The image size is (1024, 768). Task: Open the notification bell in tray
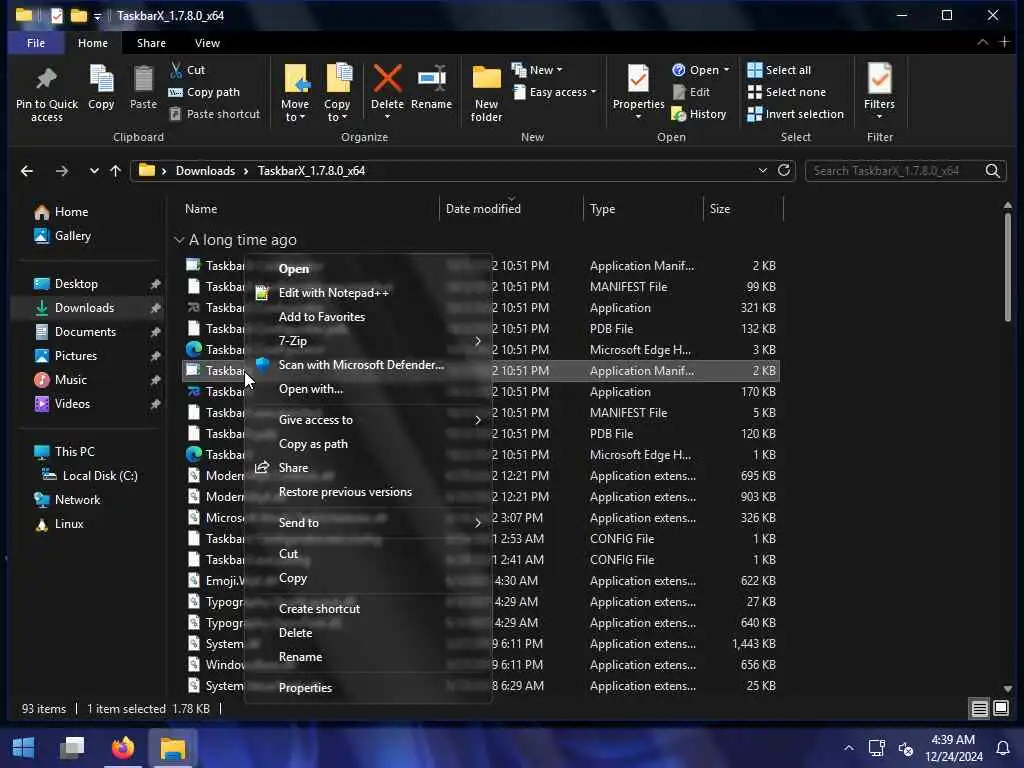(1002, 748)
